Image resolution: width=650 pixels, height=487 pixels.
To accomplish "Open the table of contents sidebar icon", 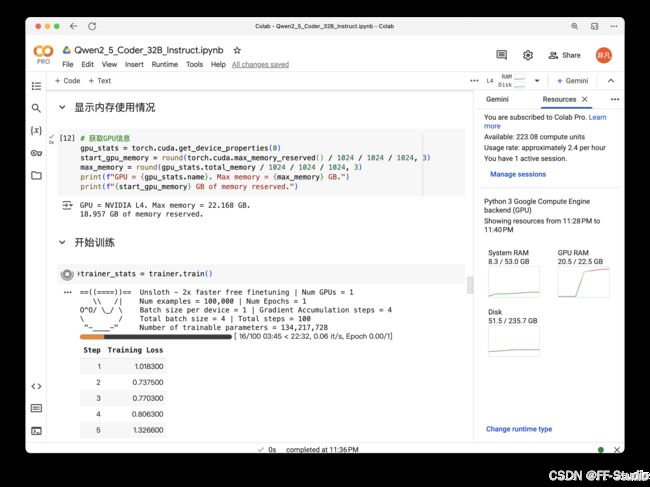I will 36,86.
